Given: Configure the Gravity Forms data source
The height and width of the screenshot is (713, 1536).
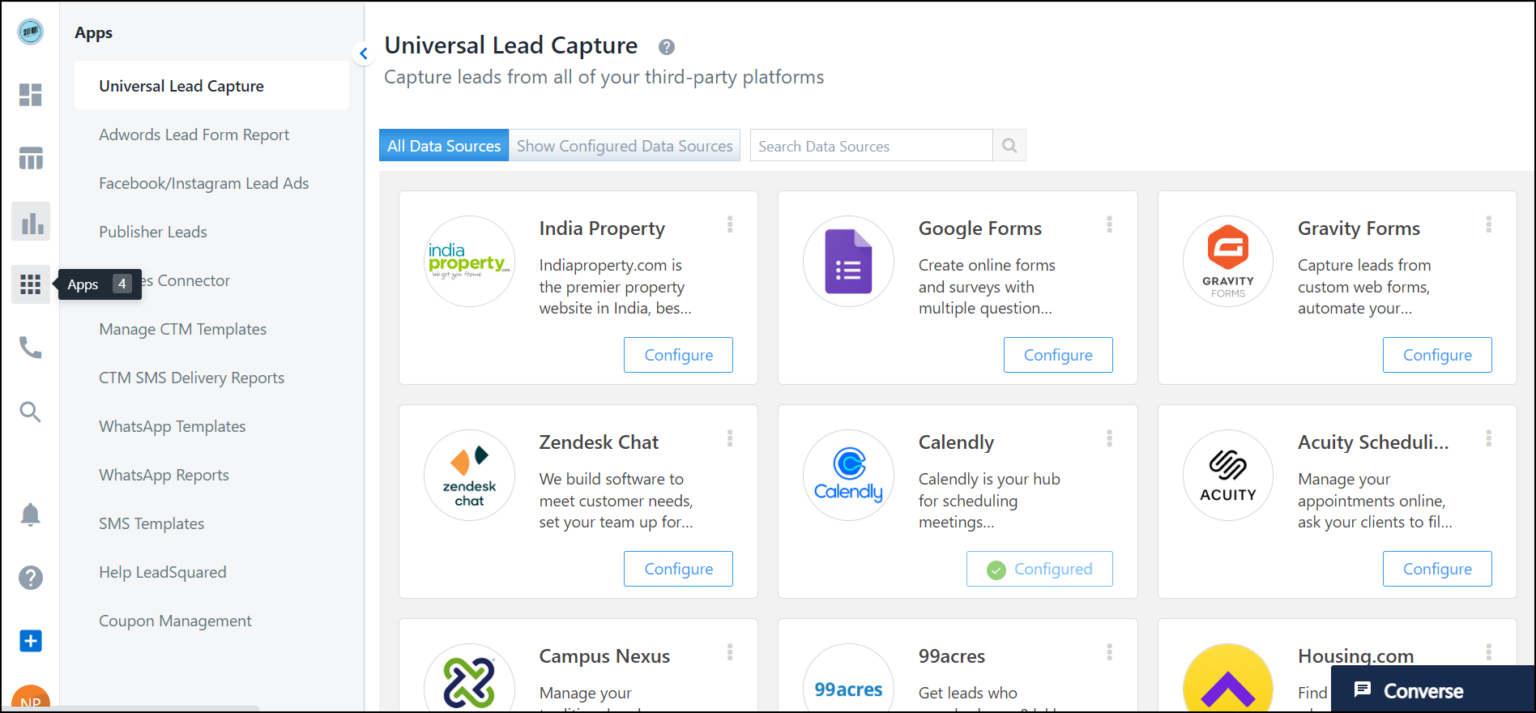Looking at the screenshot, I should click(x=1437, y=355).
